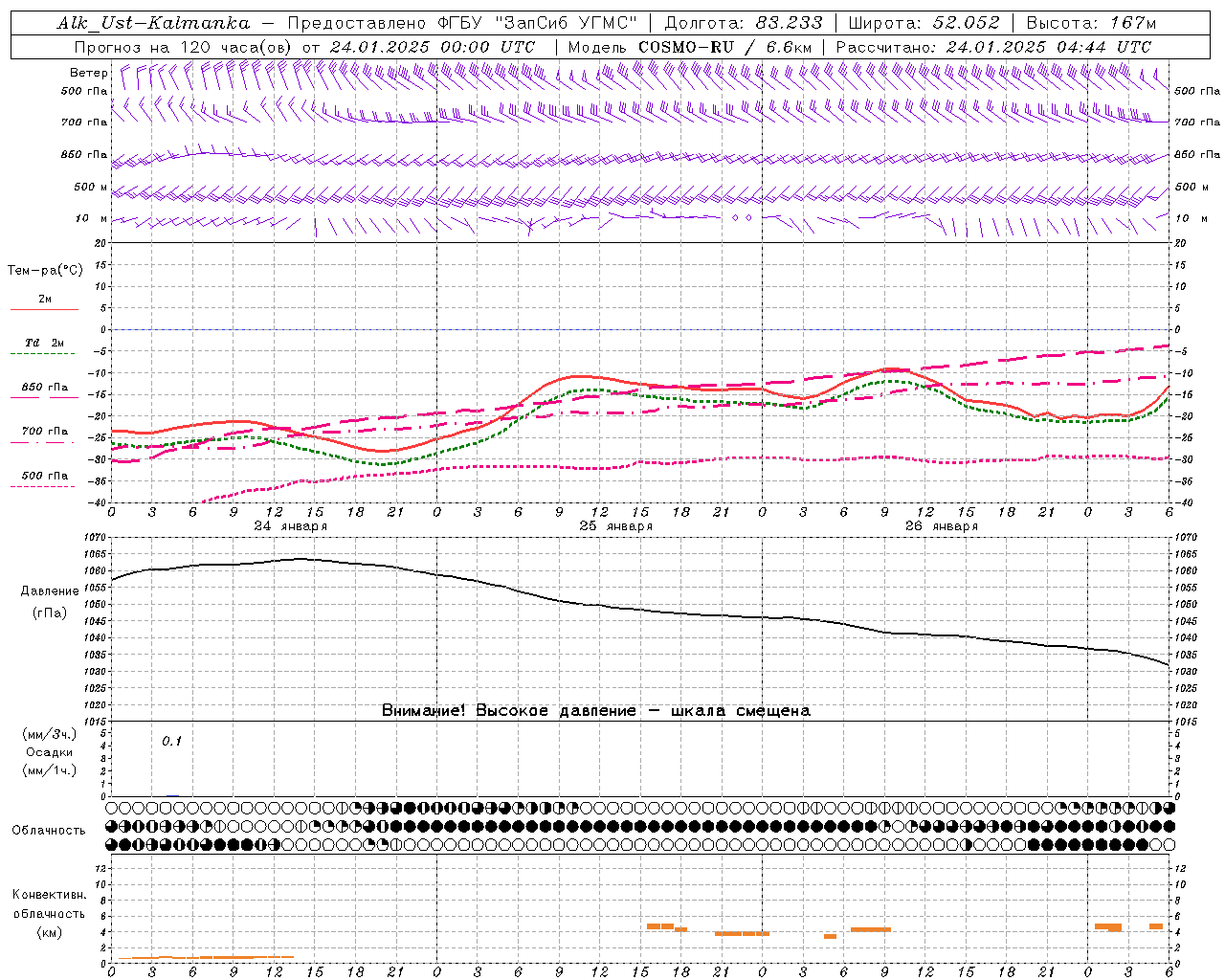1225x980 pixels.
Task: Click the (км) unit under convective облачность
Action: [x=50, y=932]
